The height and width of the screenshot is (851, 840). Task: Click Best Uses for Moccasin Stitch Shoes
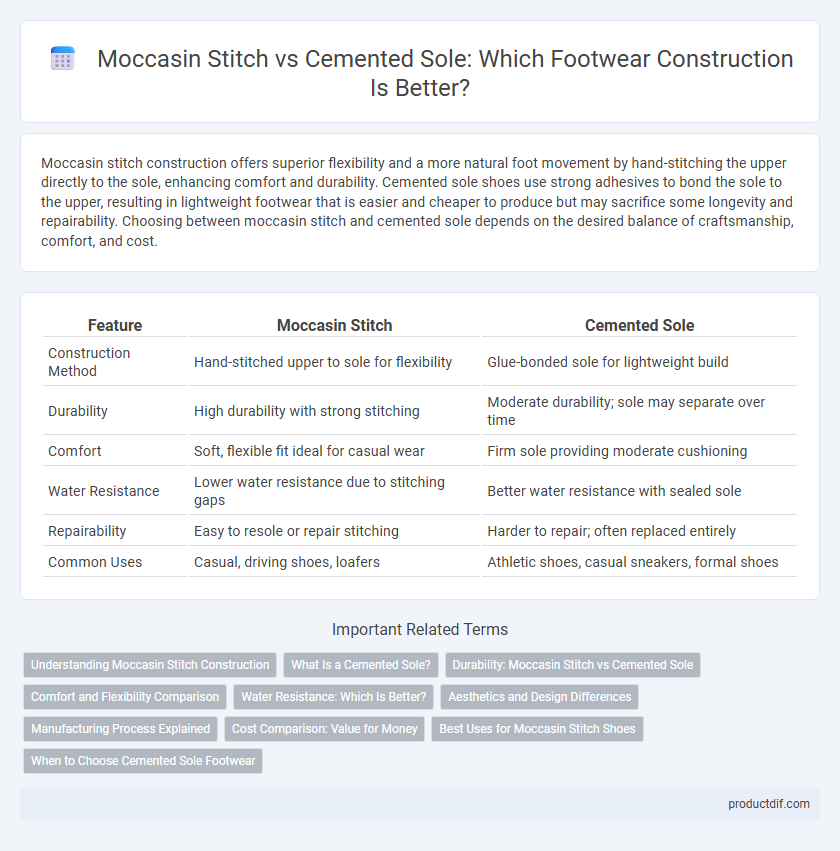coord(537,729)
